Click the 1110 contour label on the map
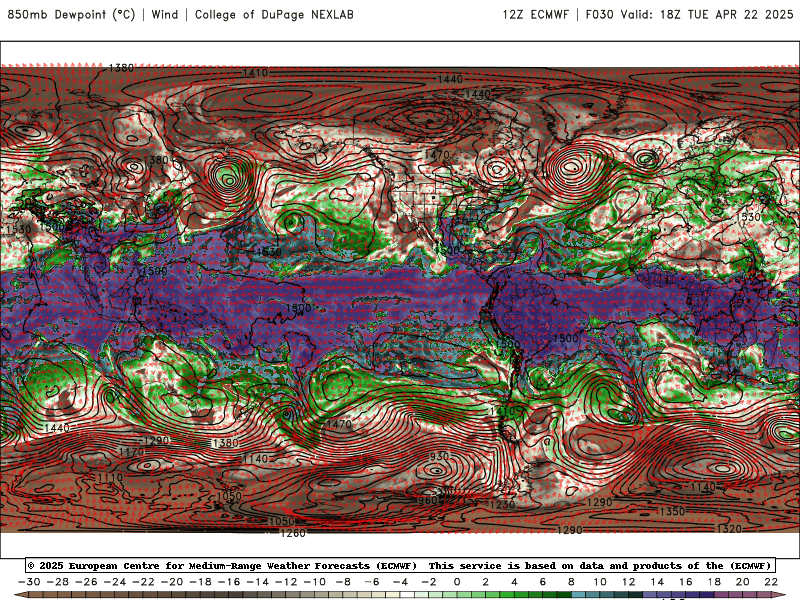Image resolution: width=800 pixels, height=600 pixels. coord(110,478)
